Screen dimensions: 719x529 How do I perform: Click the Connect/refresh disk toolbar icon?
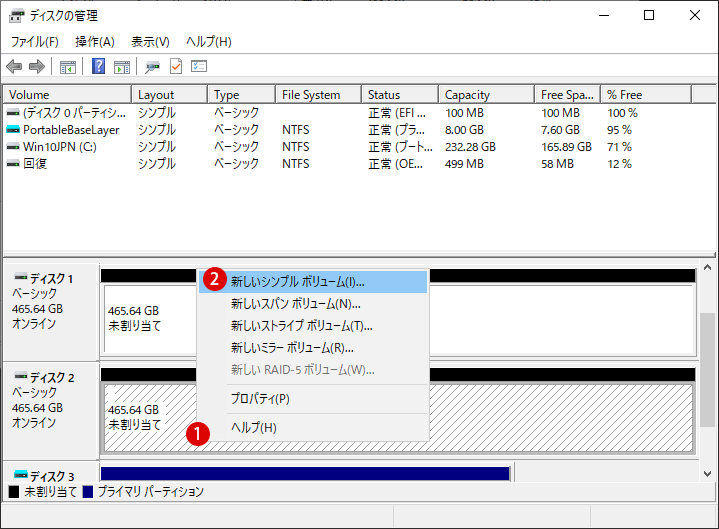click(152, 67)
